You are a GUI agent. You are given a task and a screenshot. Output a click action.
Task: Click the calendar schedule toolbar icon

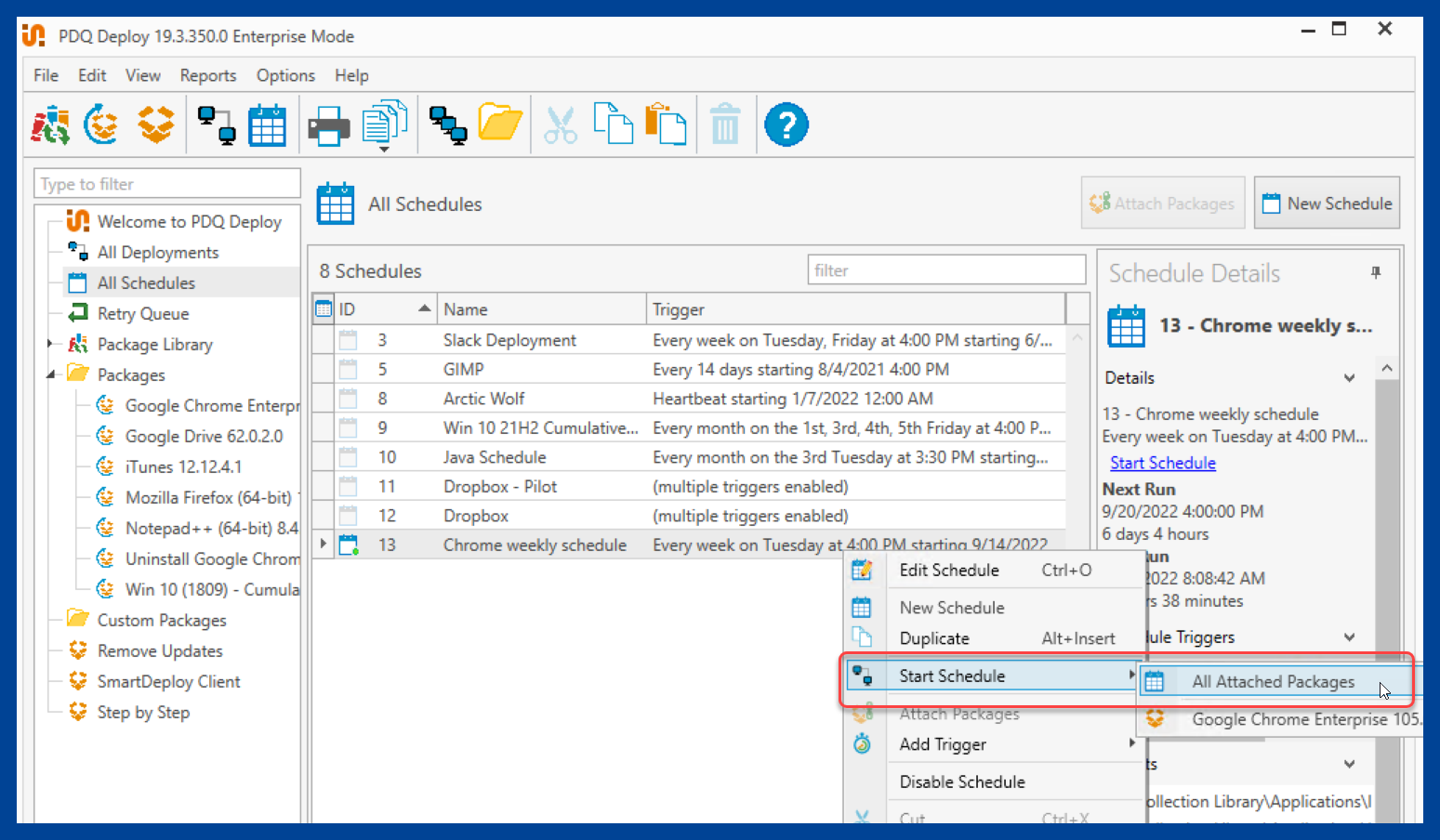(x=268, y=125)
